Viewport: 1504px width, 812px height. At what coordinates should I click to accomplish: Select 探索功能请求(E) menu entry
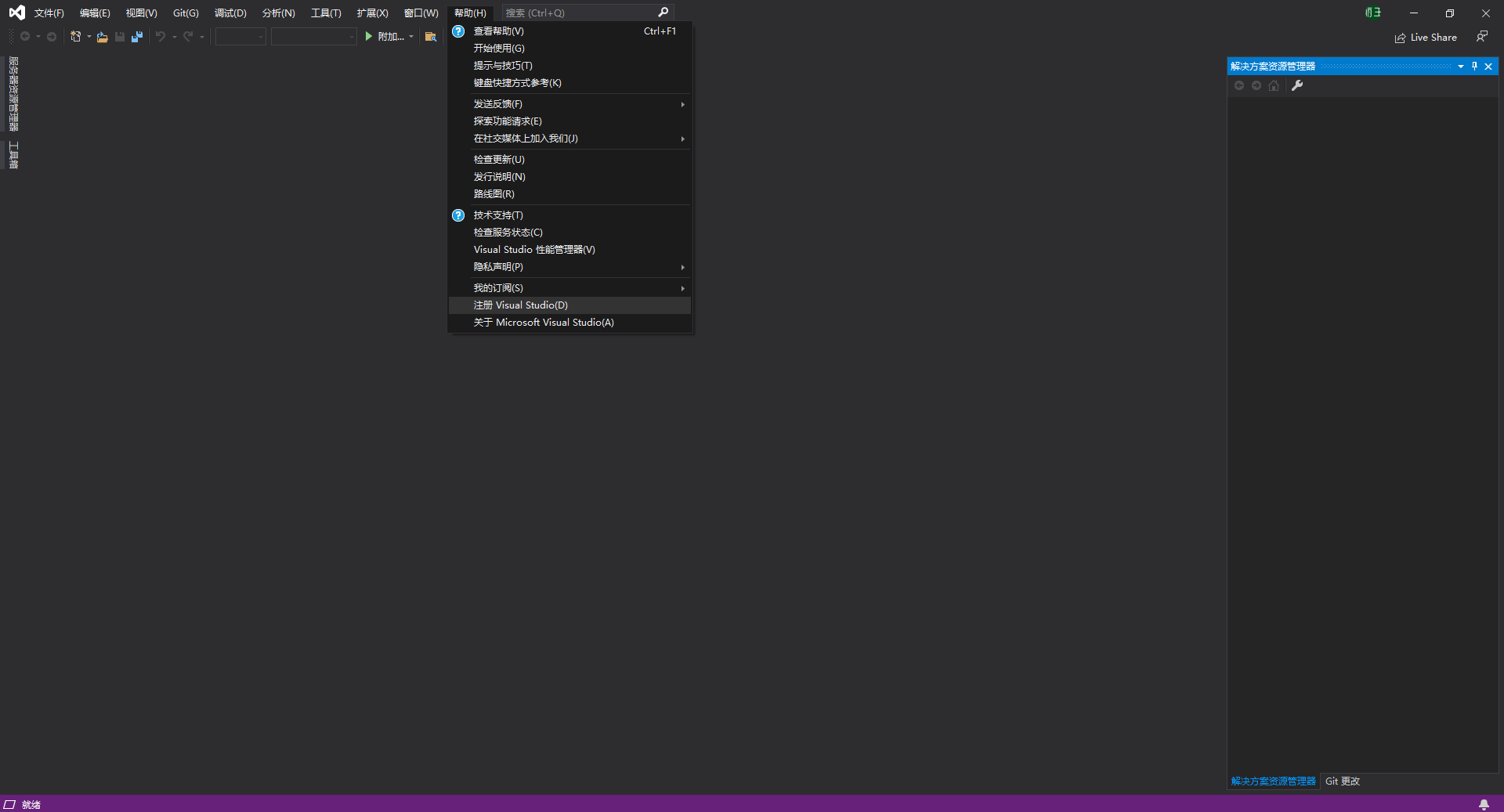click(x=569, y=121)
